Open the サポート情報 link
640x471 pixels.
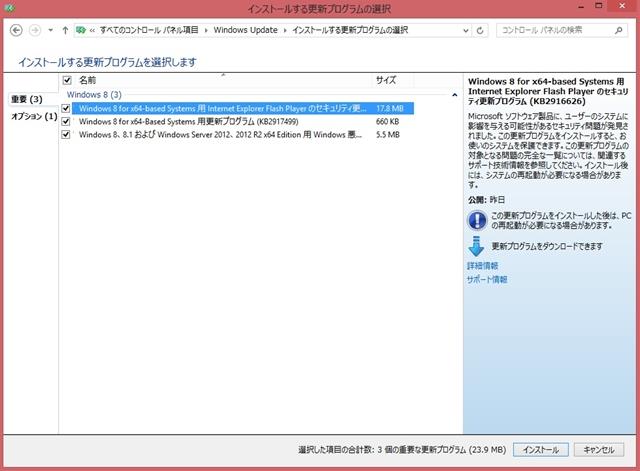487,280
